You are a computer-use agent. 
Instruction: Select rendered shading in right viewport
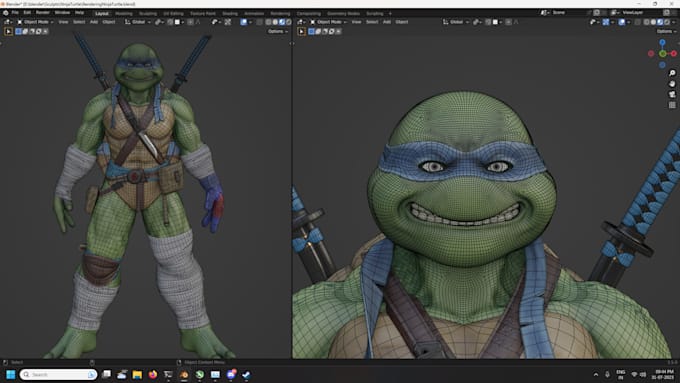[x=667, y=22]
